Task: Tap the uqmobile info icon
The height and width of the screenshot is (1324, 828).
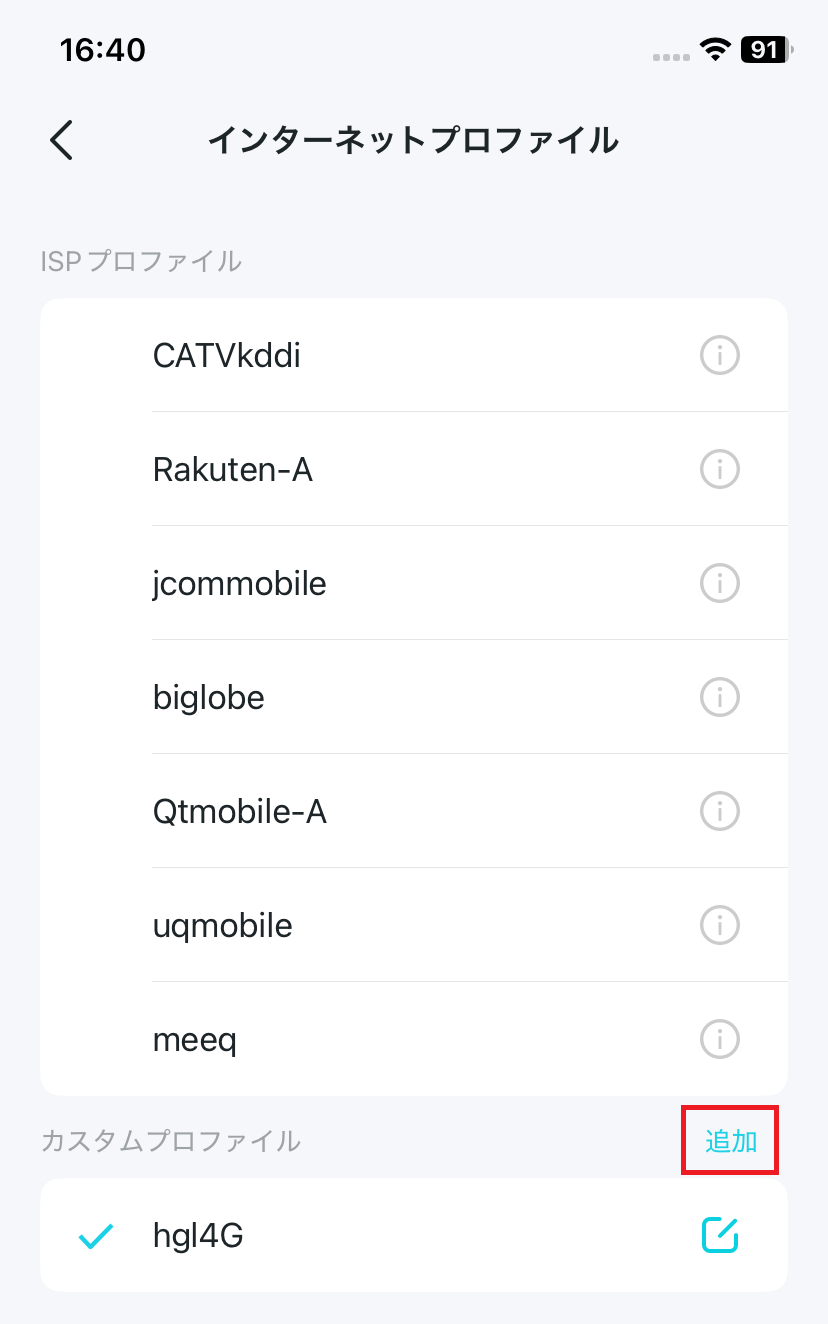Action: (x=719, y=924)
